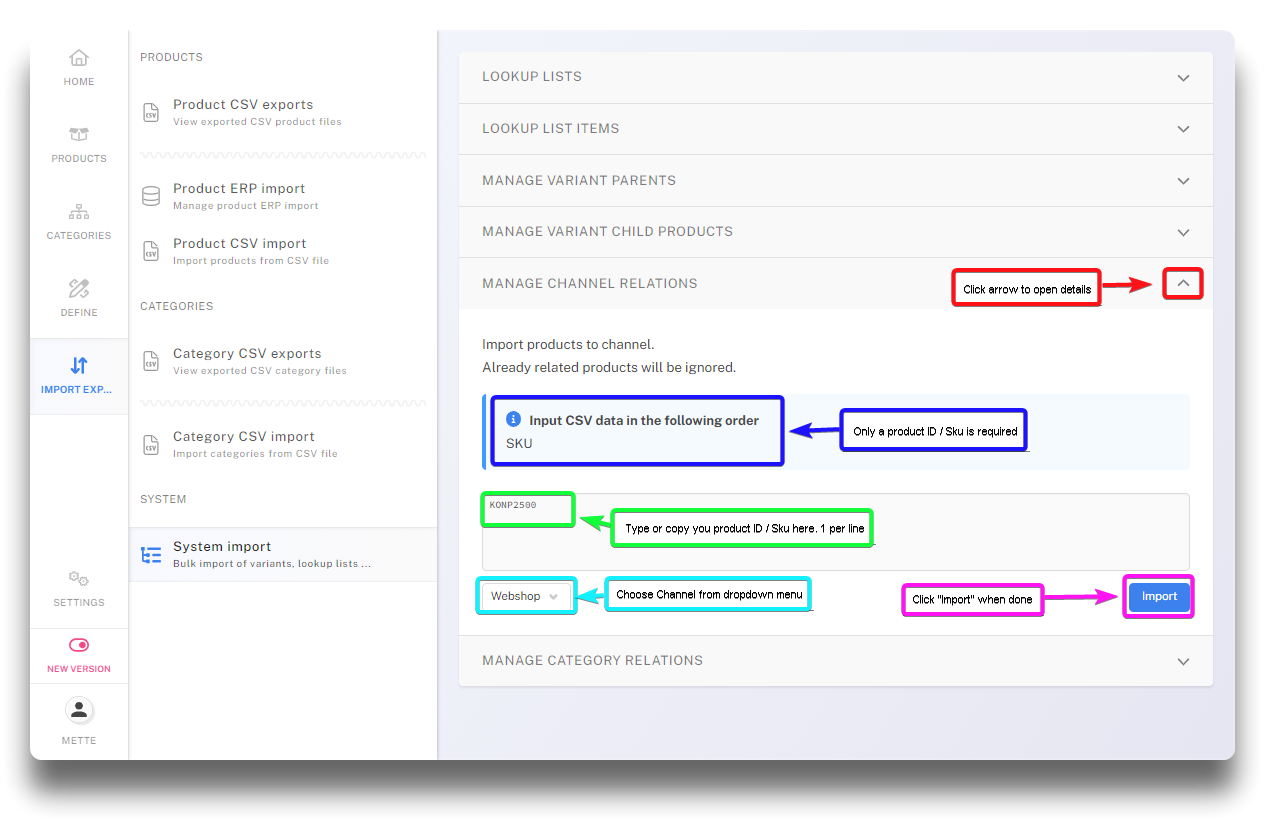This screenshot has height=822, width=1265.
Task: Click the Import Export arrows icon
Action: (79, 366)
